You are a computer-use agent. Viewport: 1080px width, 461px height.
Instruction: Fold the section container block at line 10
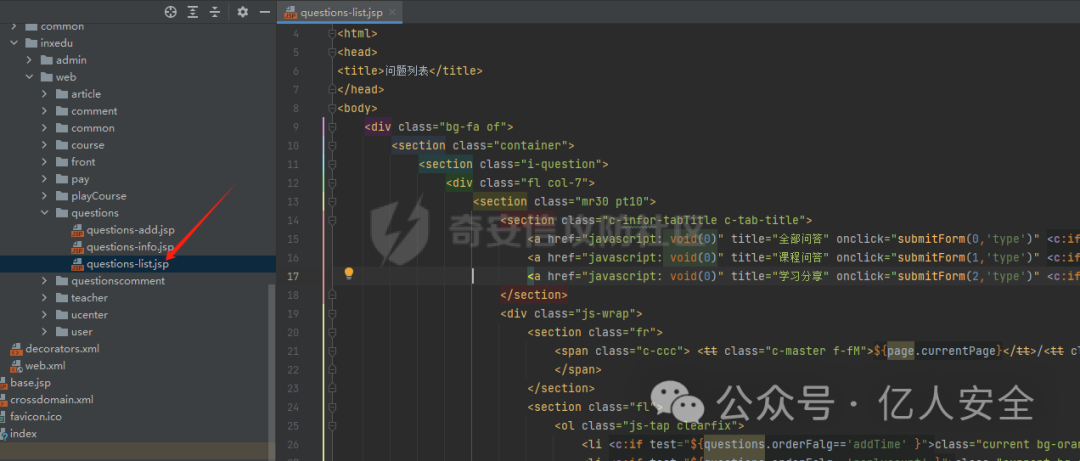332,145
